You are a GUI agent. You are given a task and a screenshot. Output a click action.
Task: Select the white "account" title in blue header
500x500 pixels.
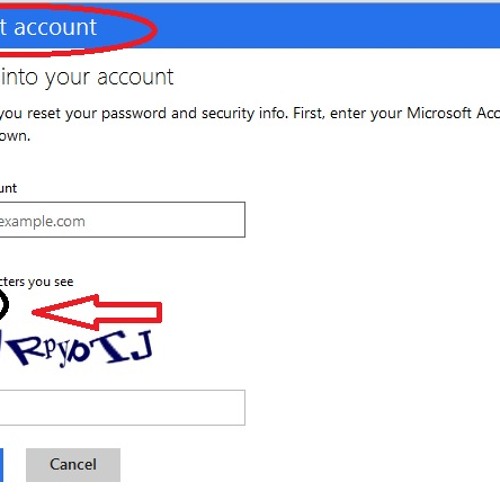click(55, 27)
